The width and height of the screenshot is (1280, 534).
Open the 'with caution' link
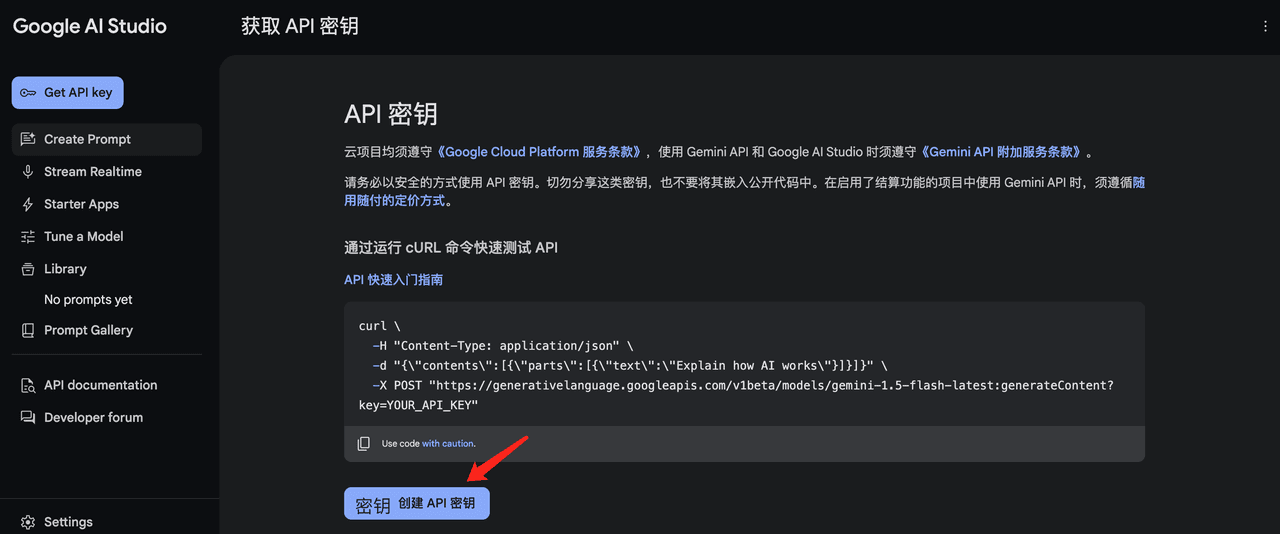[447, 443]
